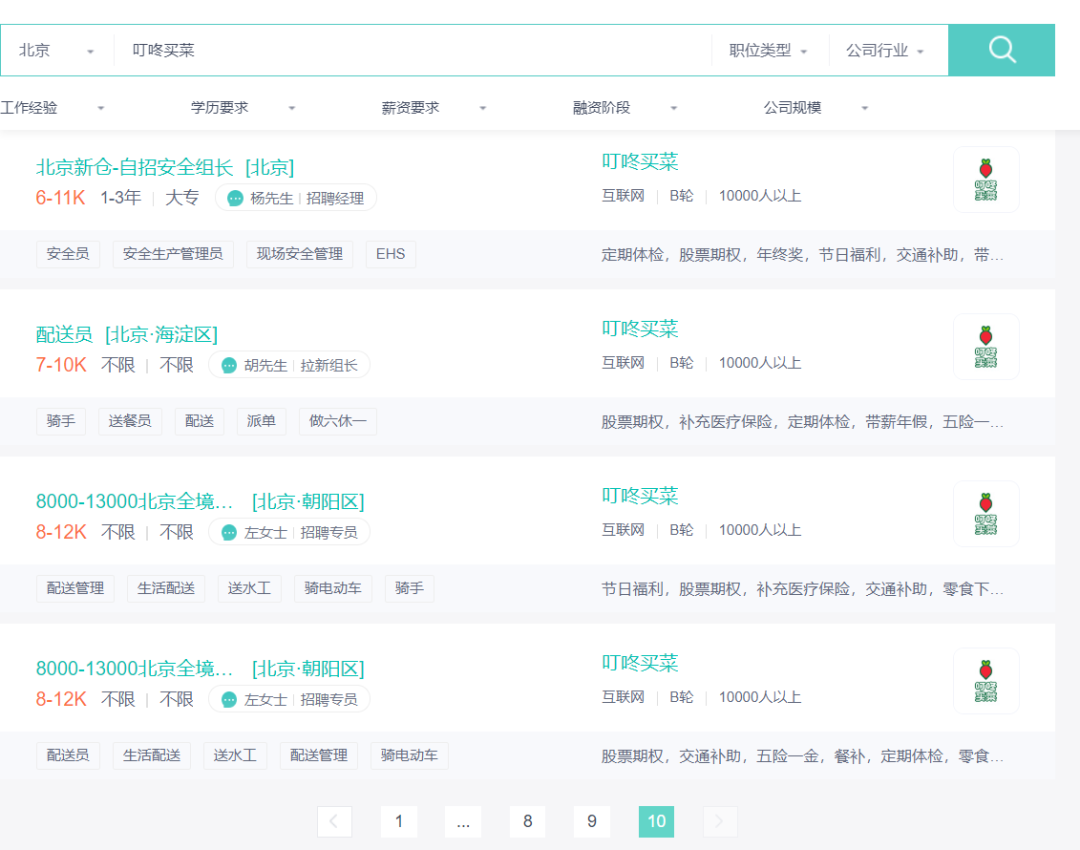The image size is (1080, 850).
Task: Click the next page arrow
Action: [x=720, y=822]
